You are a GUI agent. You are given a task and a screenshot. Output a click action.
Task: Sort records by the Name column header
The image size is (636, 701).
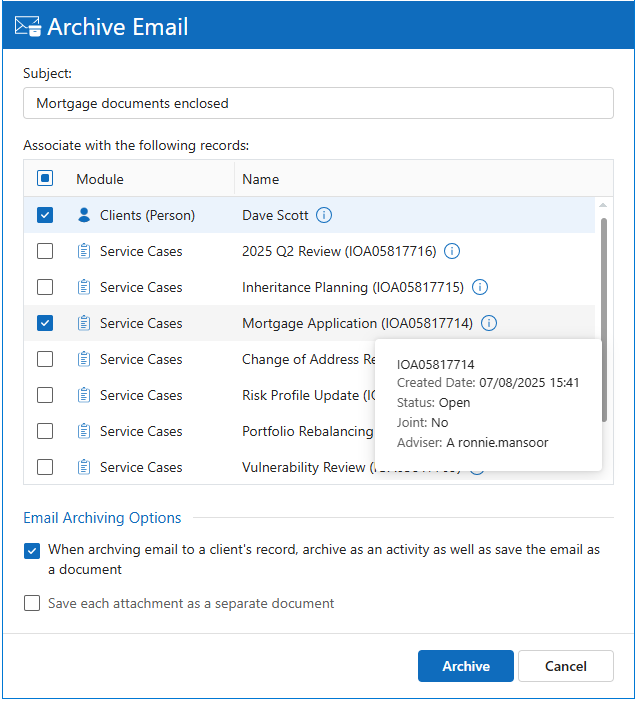pos(260,179)
